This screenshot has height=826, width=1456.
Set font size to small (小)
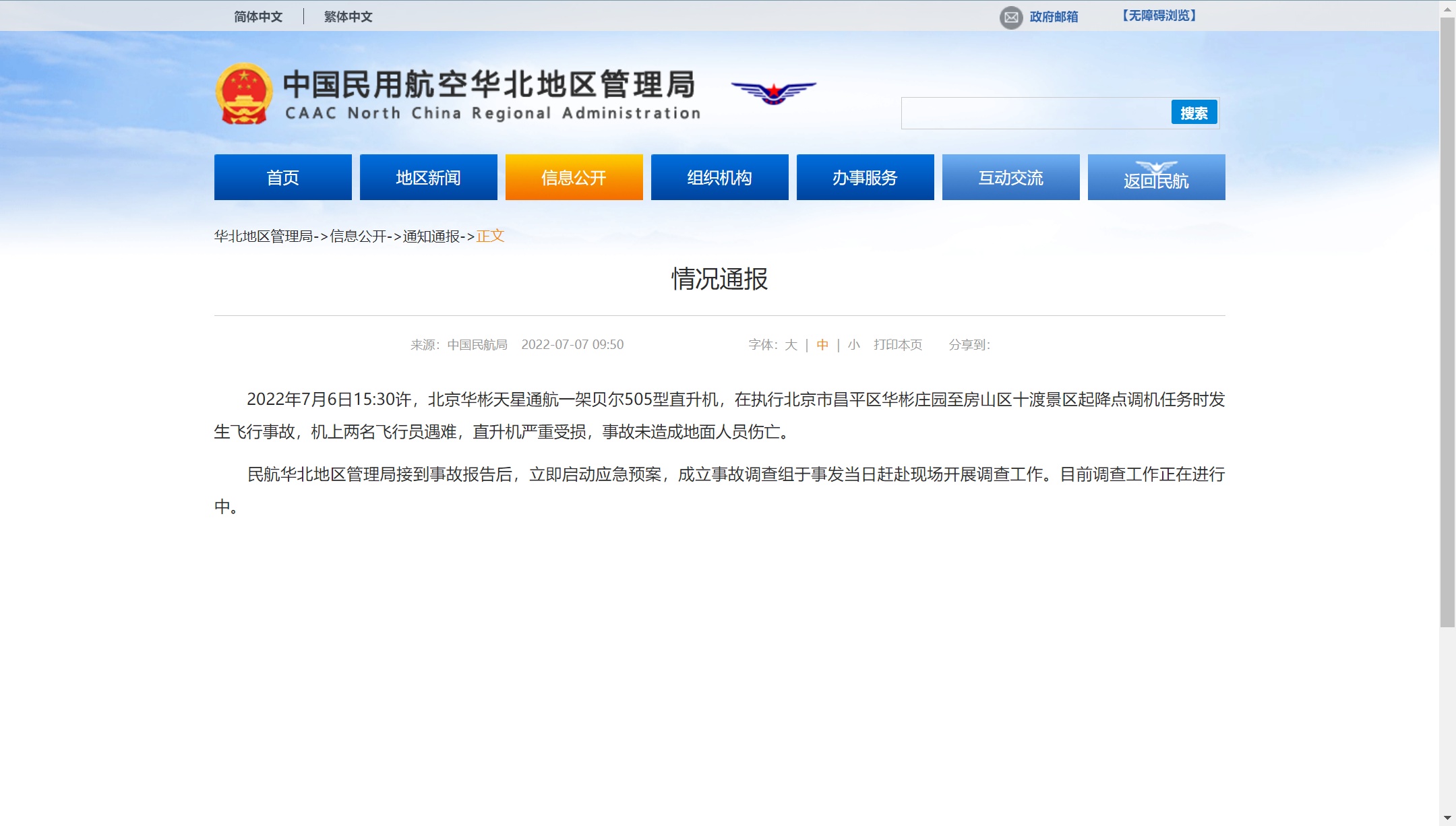point(853,345)
